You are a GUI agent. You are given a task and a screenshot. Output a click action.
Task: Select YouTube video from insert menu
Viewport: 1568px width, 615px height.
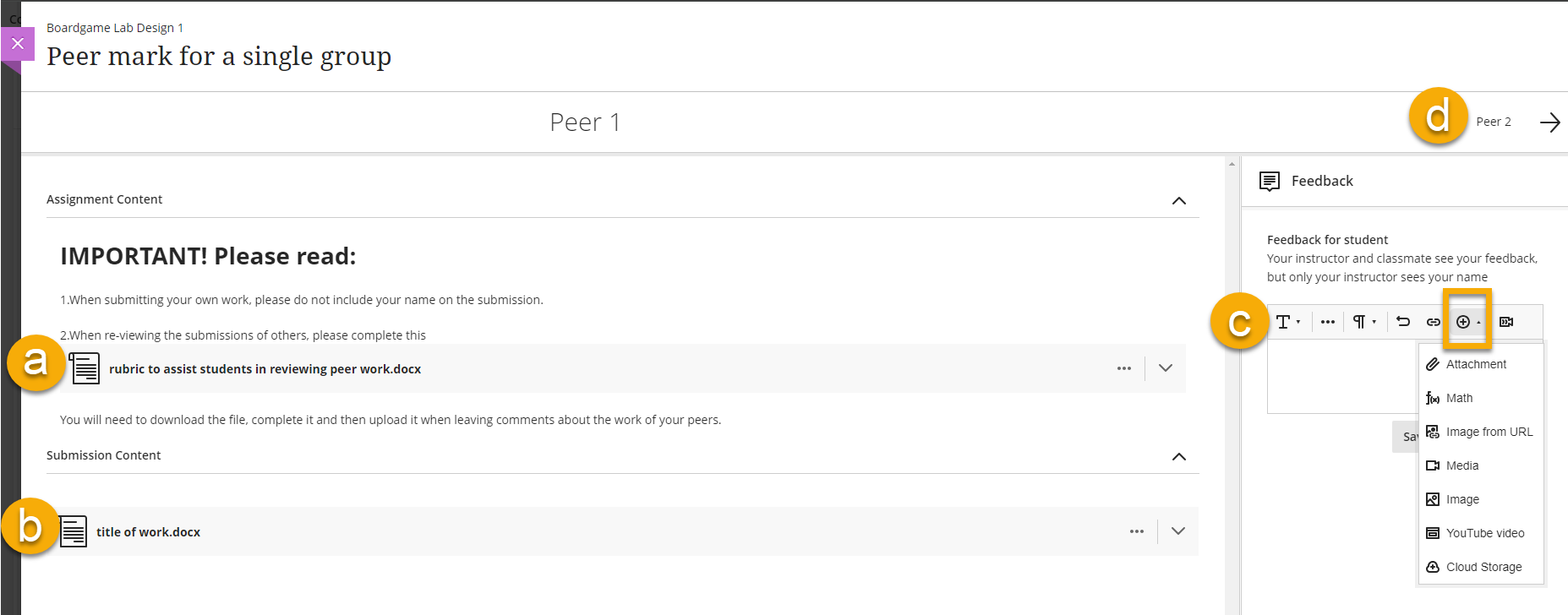pyautogui.click(x=1484, y=533)
